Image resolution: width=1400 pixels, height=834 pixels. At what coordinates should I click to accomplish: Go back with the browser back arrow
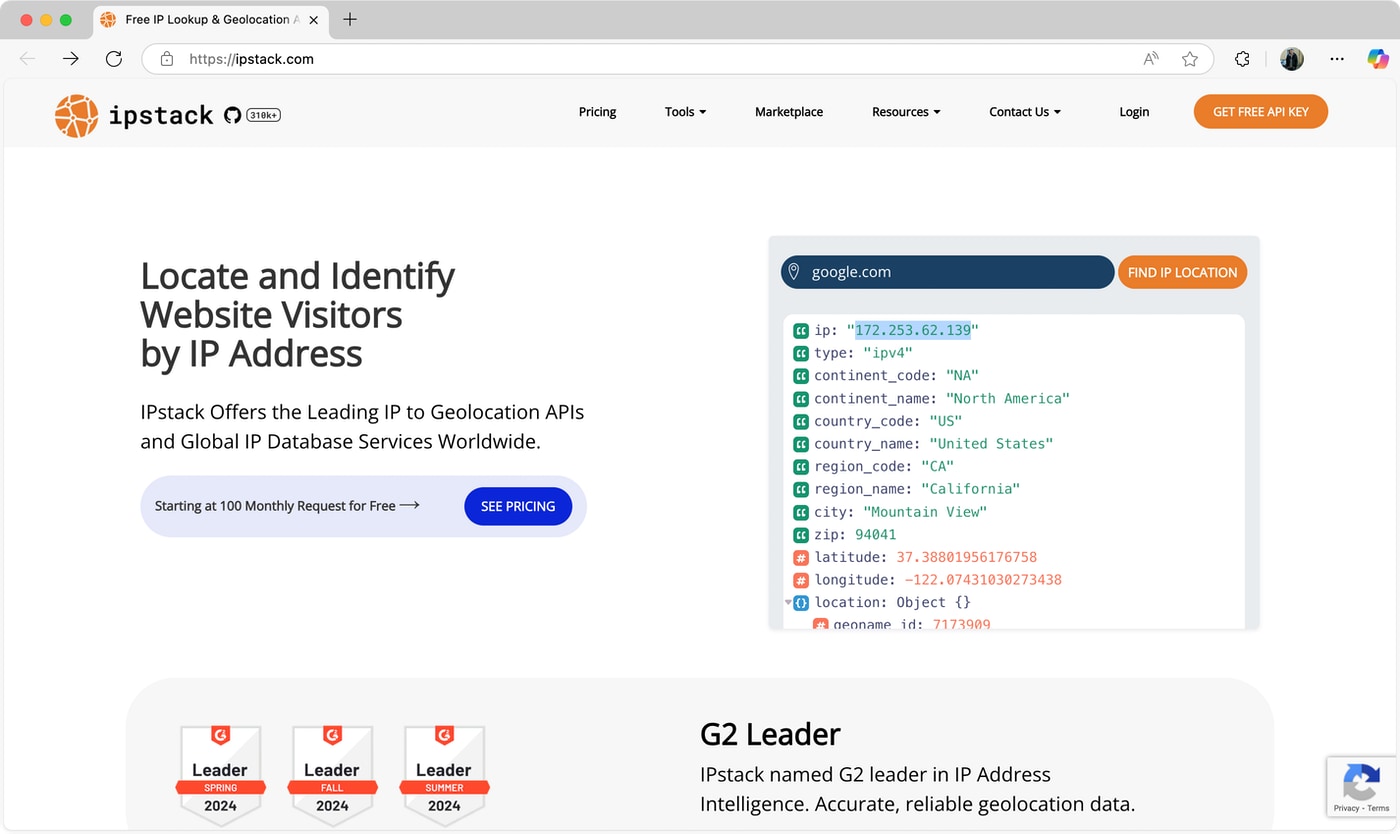click(x=27, y=59)
